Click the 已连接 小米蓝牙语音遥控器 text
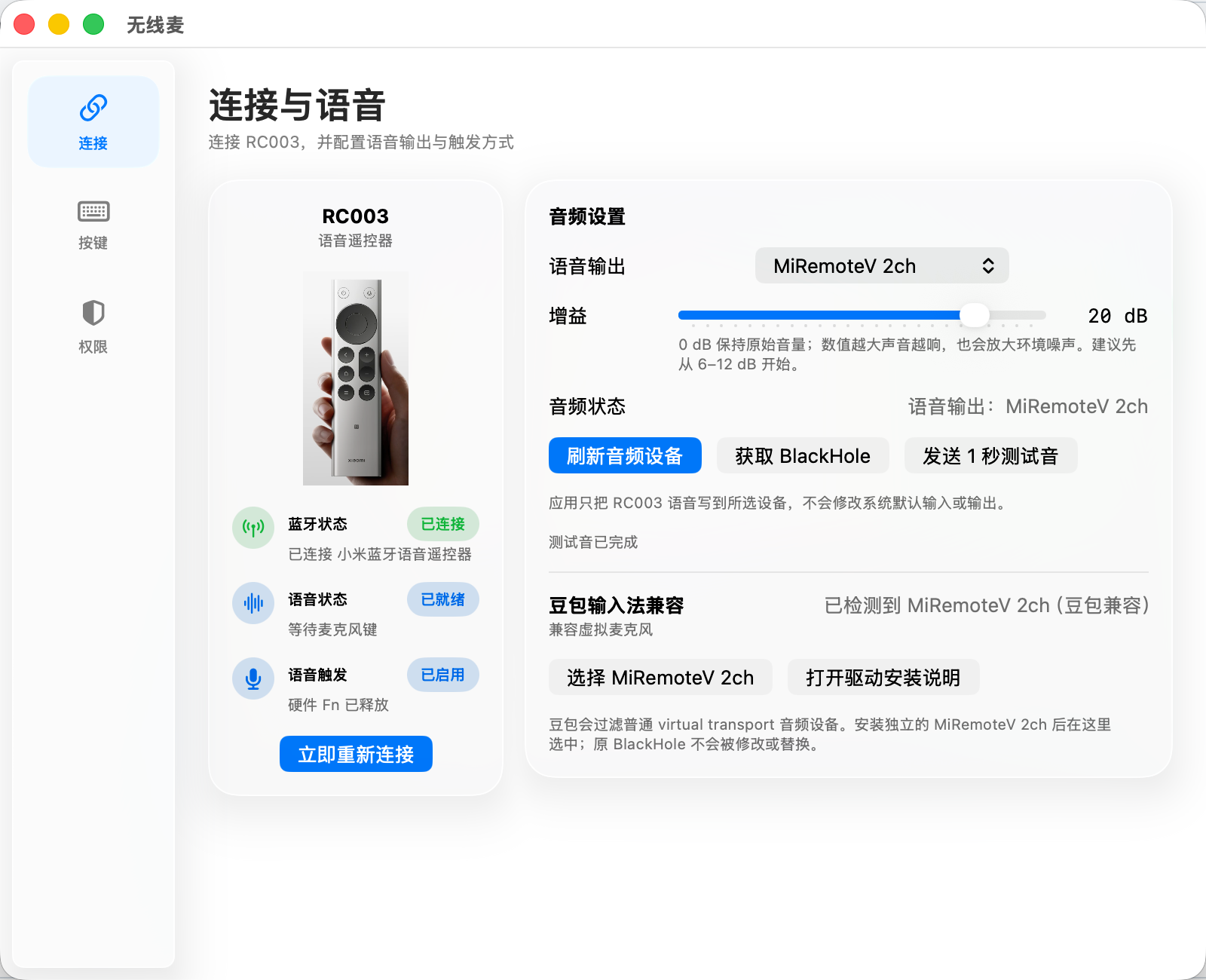 tap(380, 554)
